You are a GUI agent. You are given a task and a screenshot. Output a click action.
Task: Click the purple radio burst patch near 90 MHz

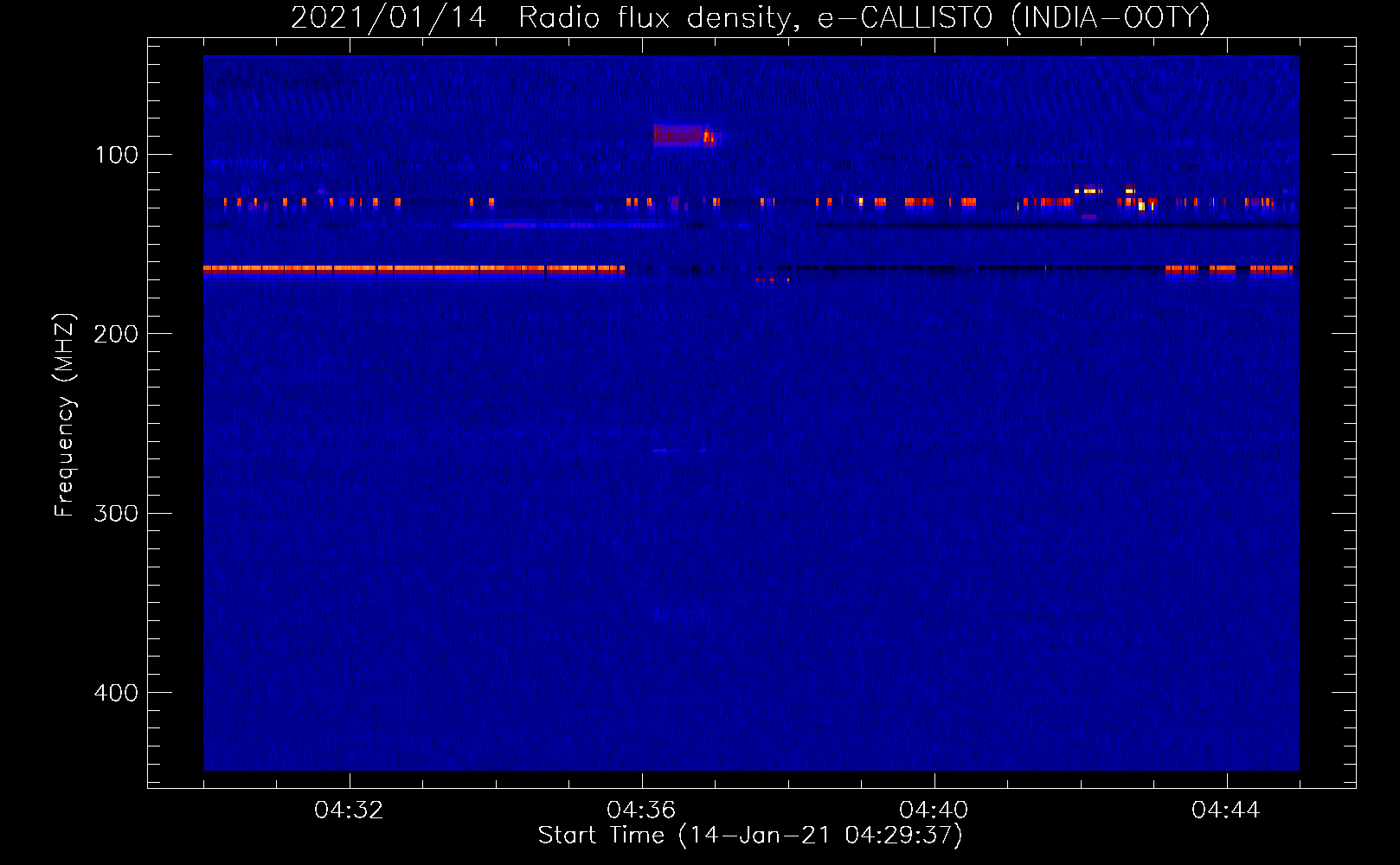686,136
